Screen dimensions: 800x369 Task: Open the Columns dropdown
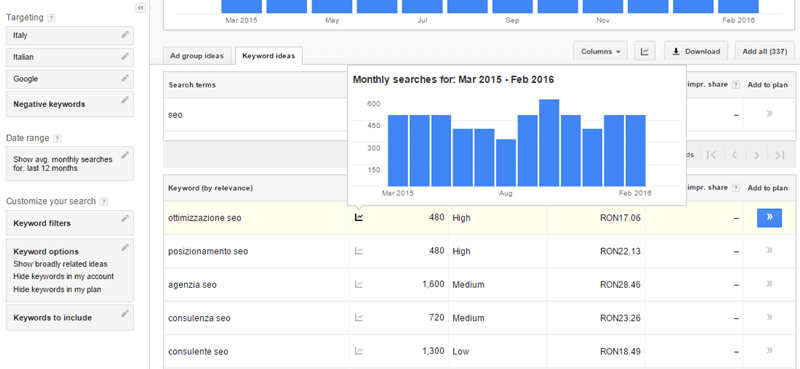(x=601, y=52)
